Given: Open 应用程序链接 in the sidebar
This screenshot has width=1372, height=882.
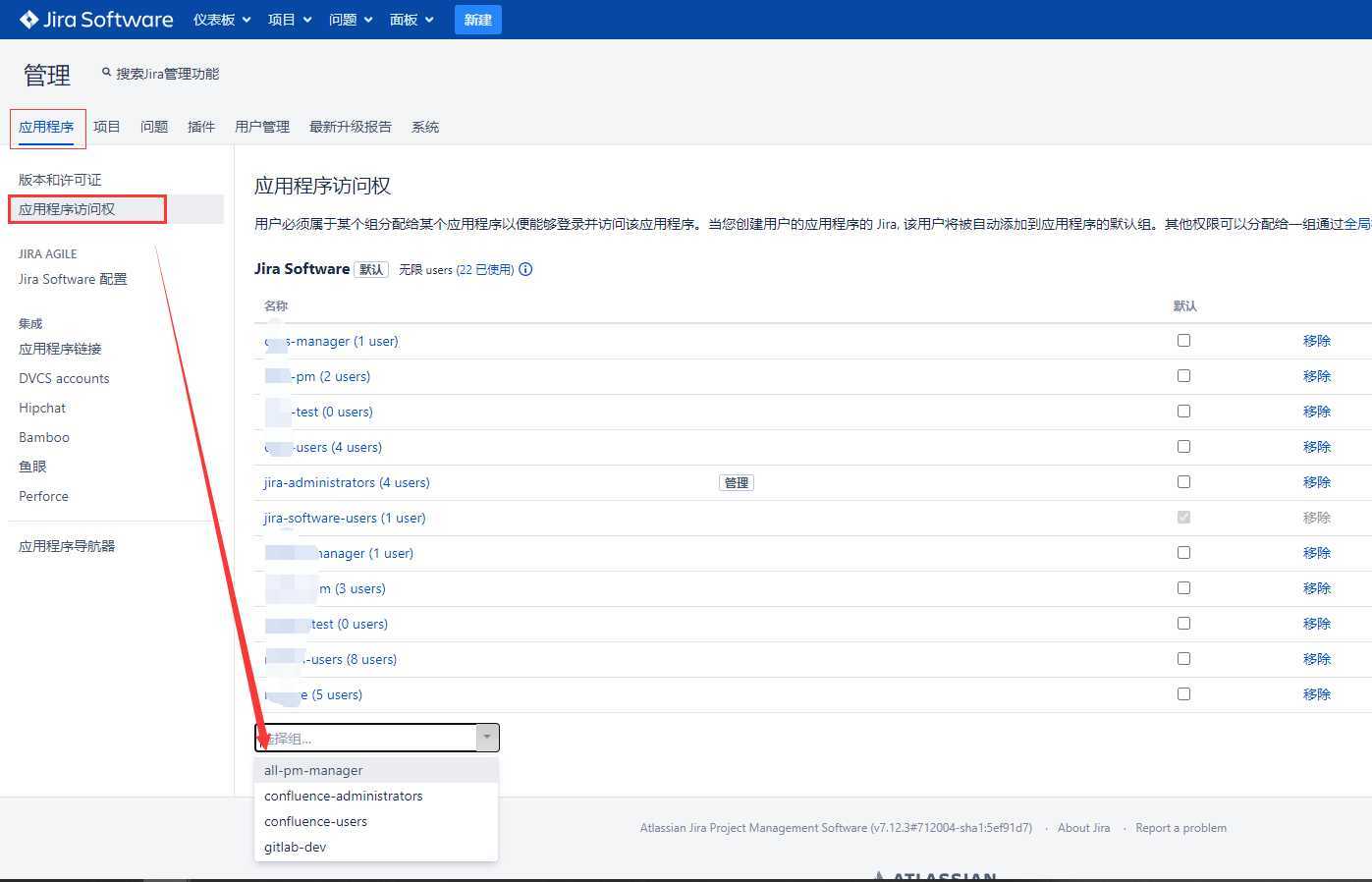Looking at the screenshot, I should pyautogui.click(x=60, y=349).
